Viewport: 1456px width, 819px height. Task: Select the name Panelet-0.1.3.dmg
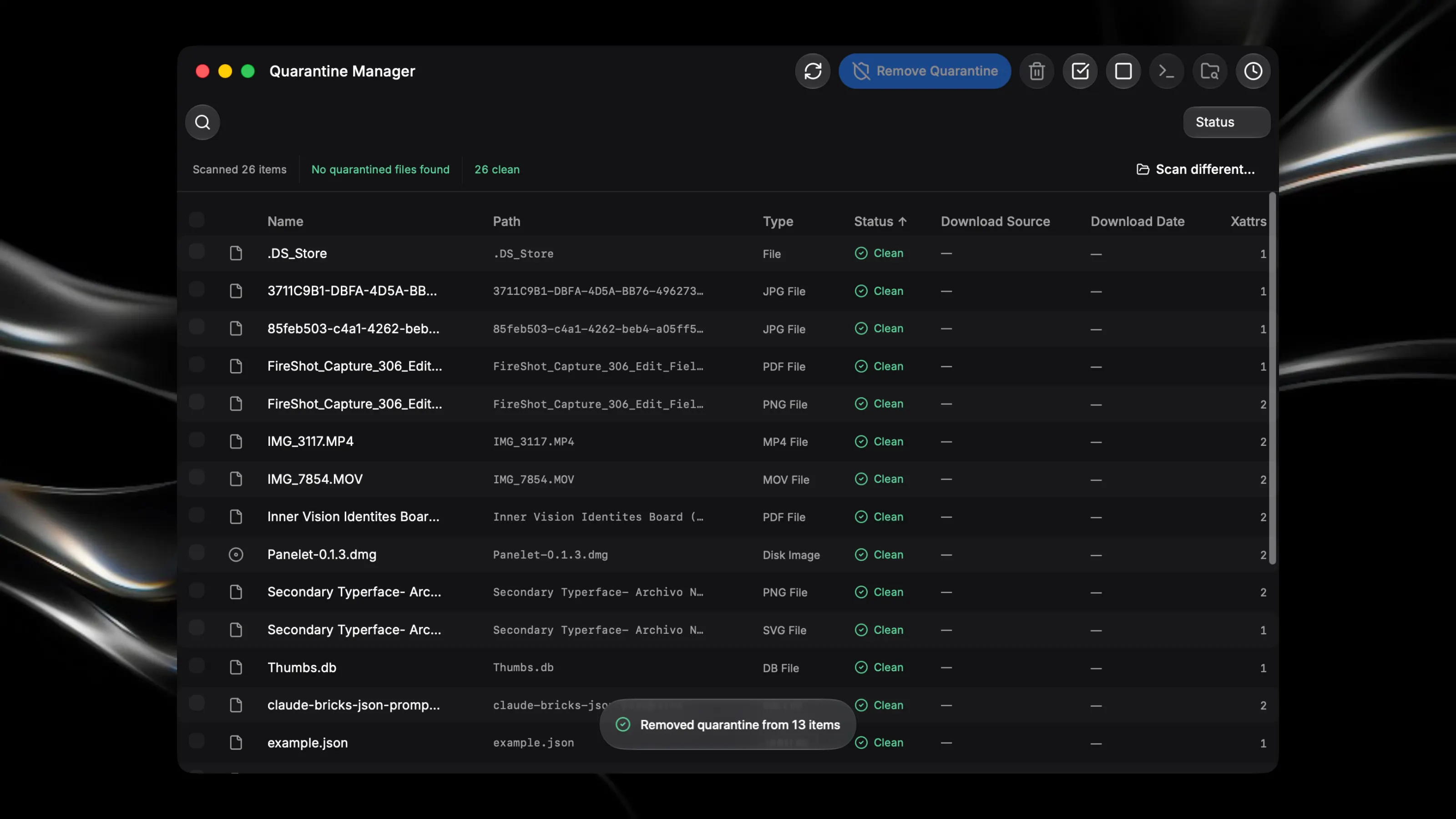322,555
